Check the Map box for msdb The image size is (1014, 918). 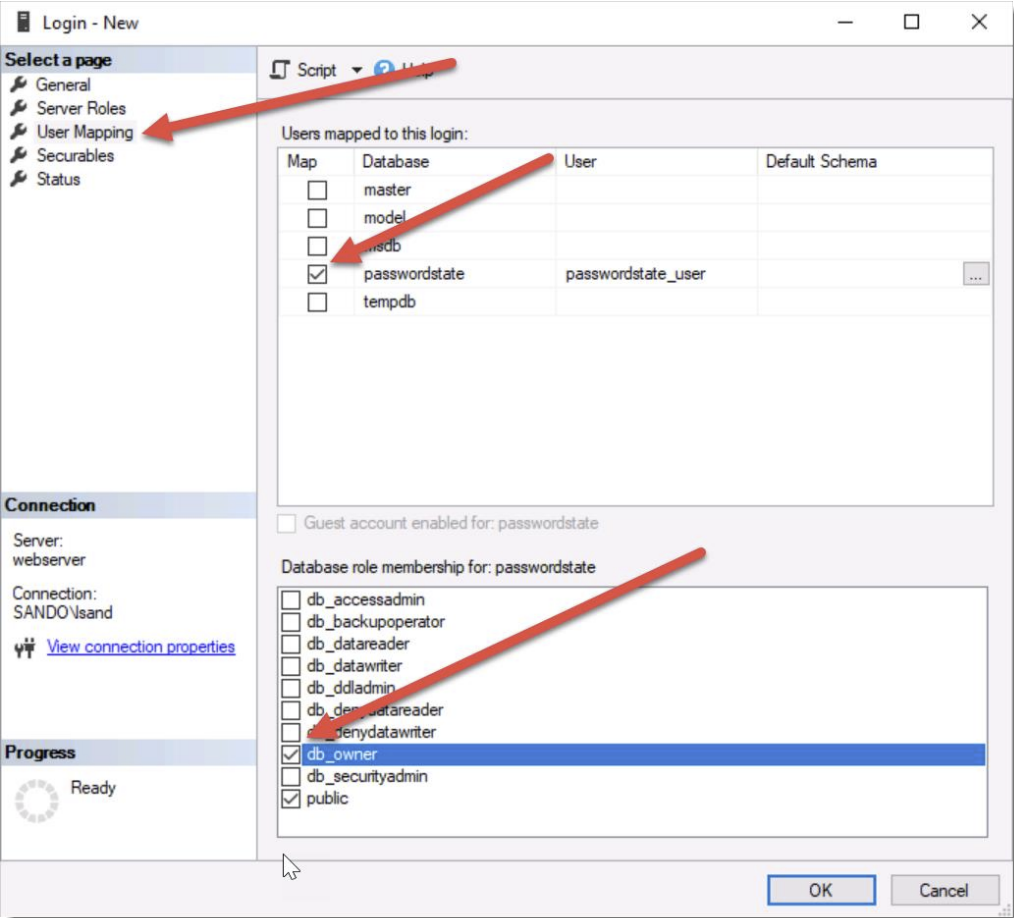[317, 246]
